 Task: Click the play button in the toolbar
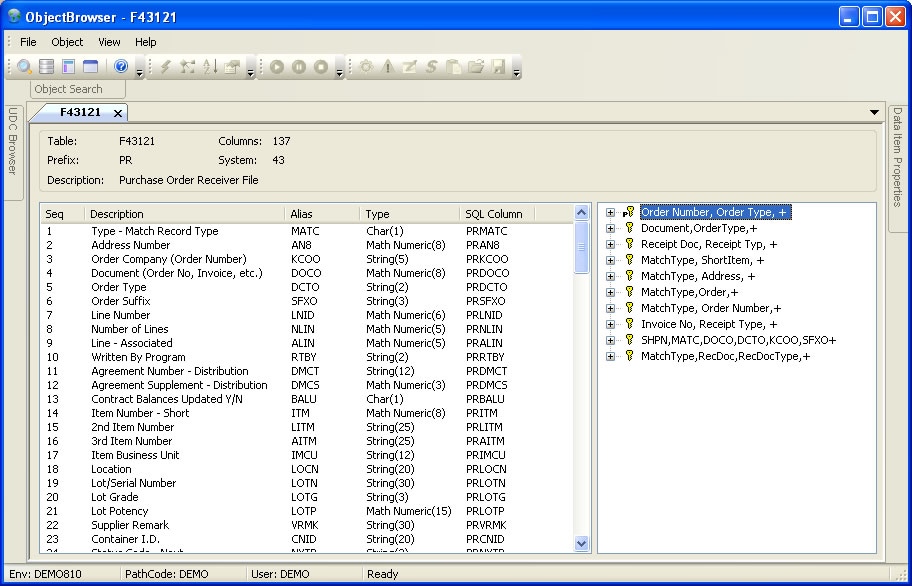click(x=277, y=67)
